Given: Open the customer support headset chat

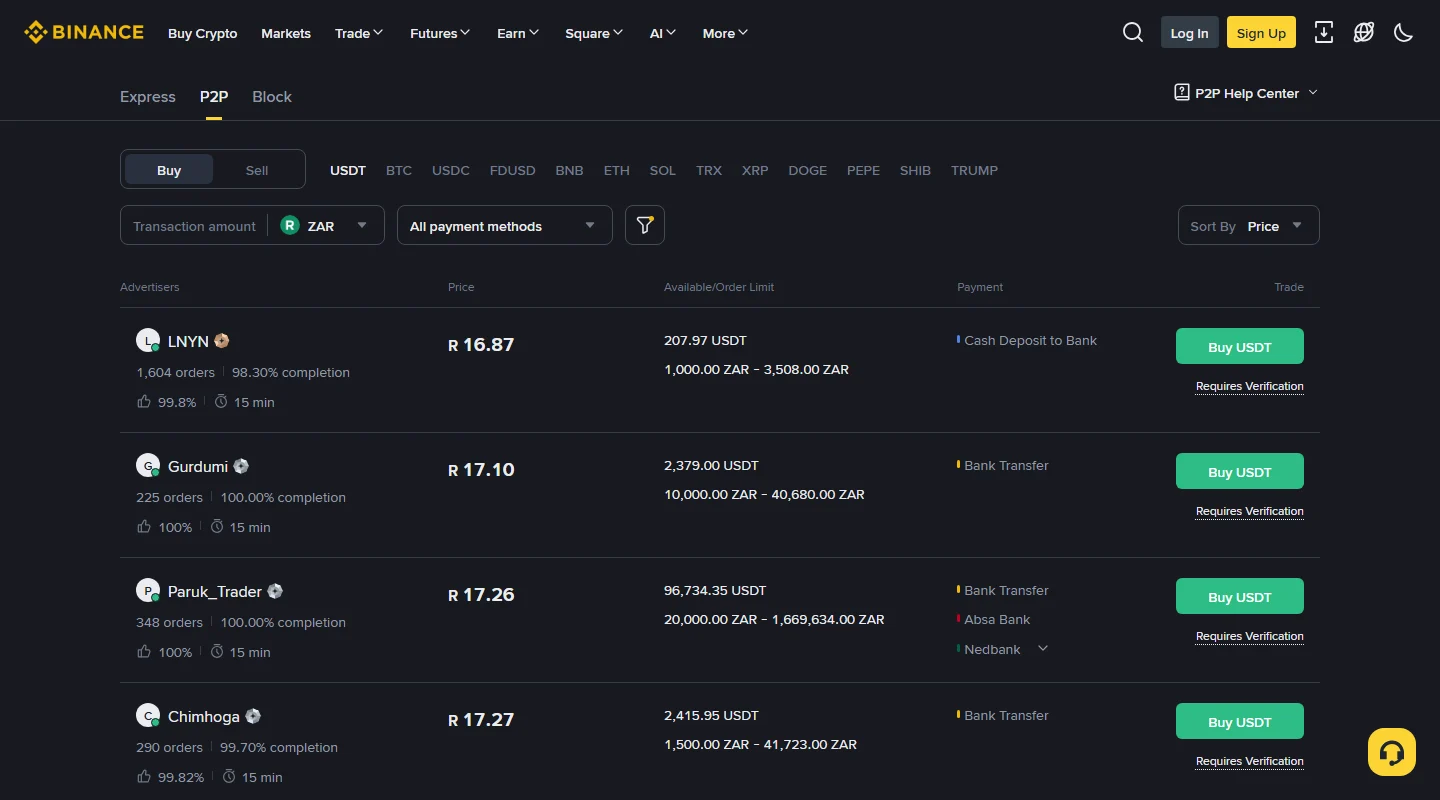Looking at the screenshot, I should 1392,752.
